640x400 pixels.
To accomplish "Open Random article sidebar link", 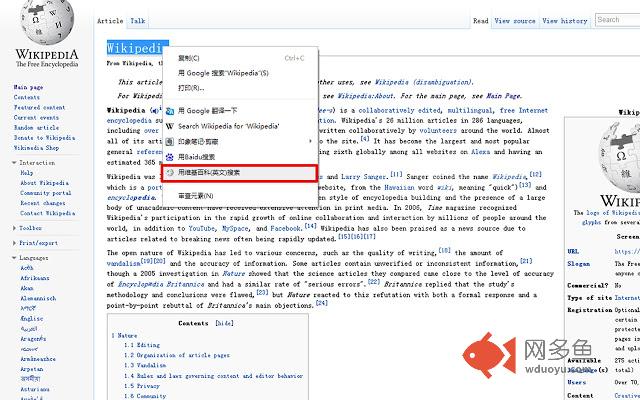I will point(36,128).
